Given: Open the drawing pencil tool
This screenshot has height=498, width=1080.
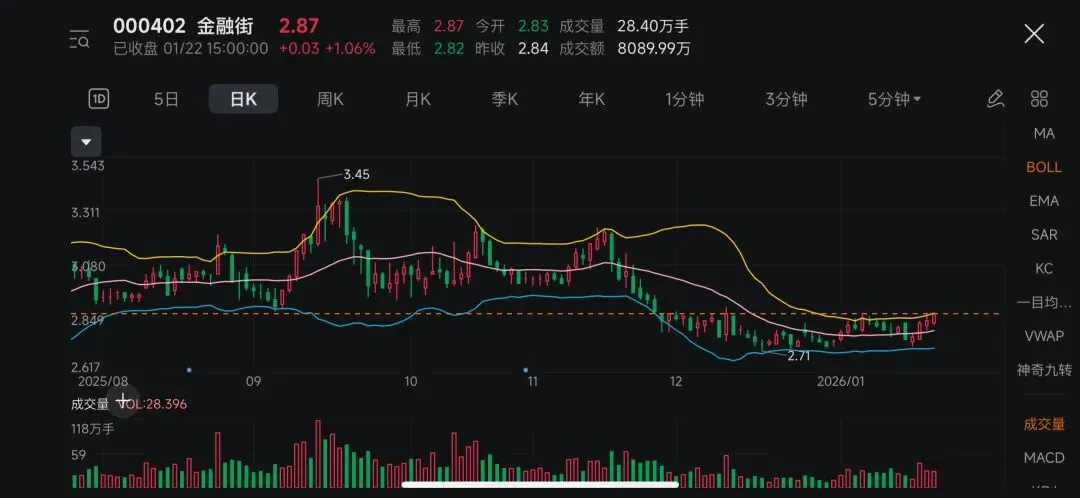Looking at the screenshot, I should 995,99.
